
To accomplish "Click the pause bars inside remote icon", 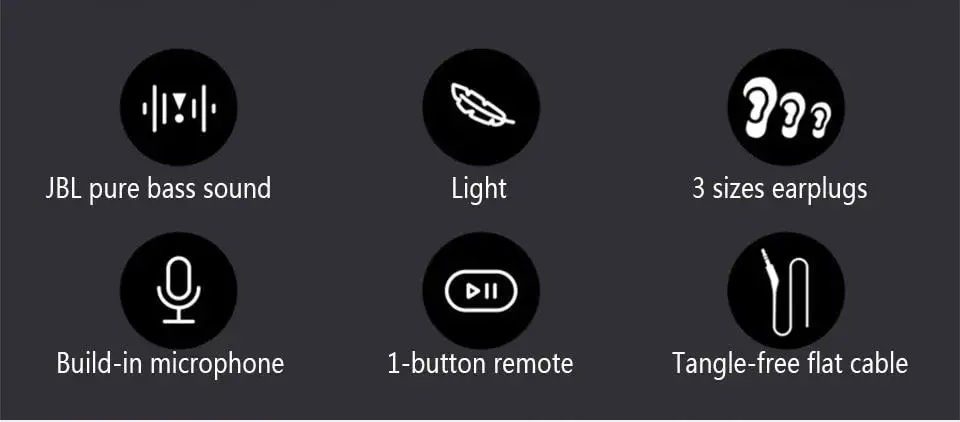I will tap(491, 291).
